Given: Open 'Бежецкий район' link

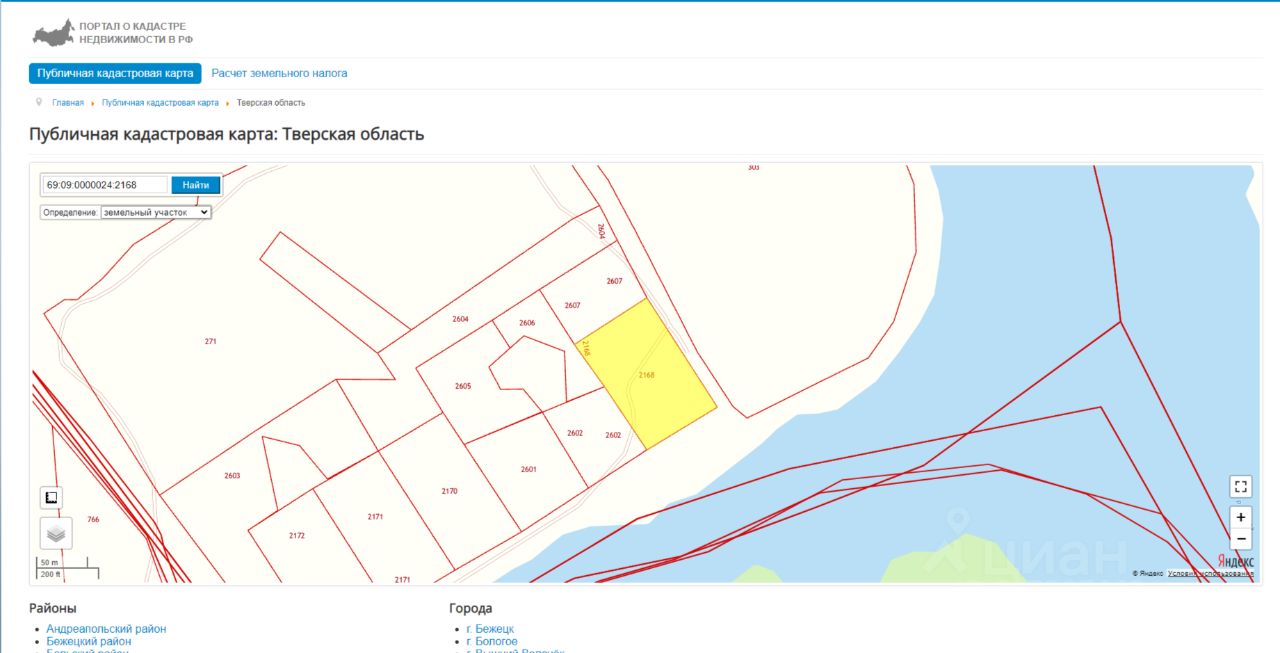Looking at the screenshot, I should point(89,642).
